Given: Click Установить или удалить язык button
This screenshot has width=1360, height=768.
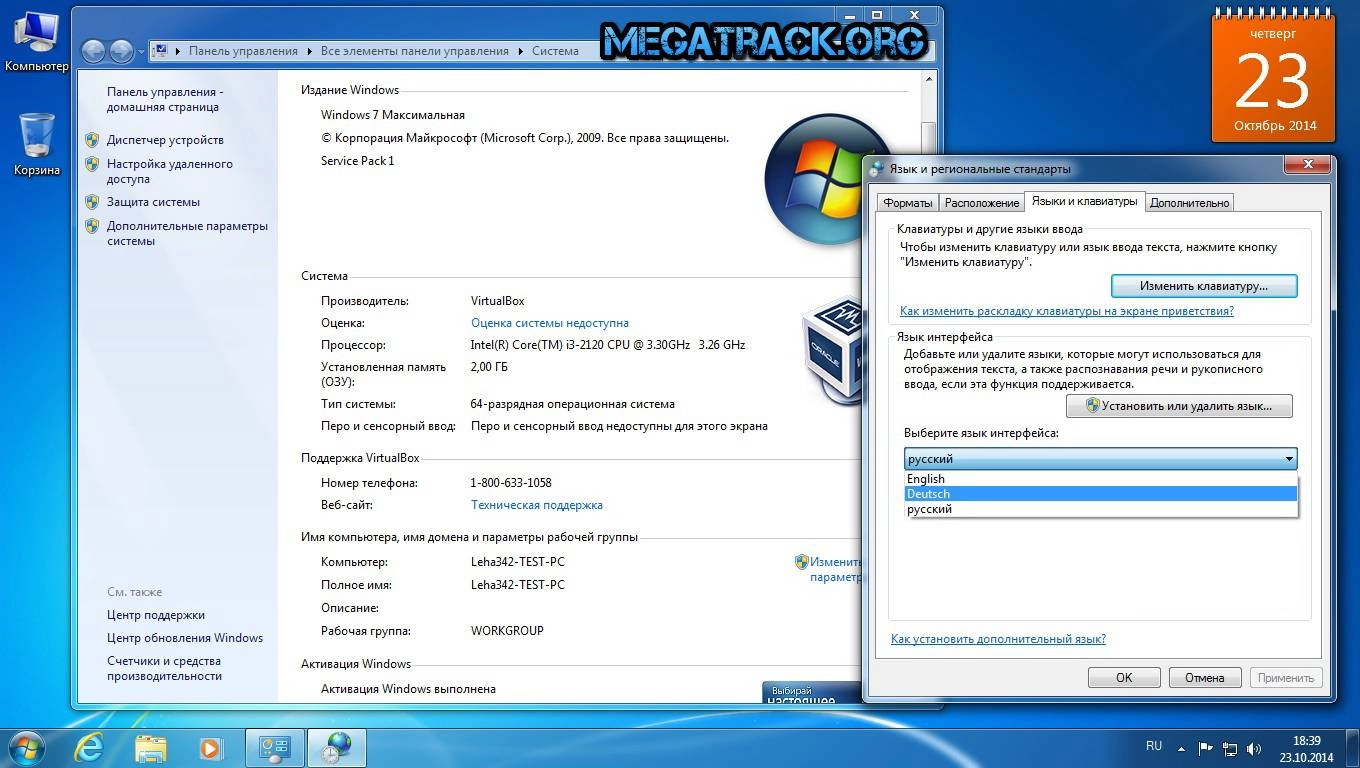Looking at the screenshot, I should (1179, 406).
